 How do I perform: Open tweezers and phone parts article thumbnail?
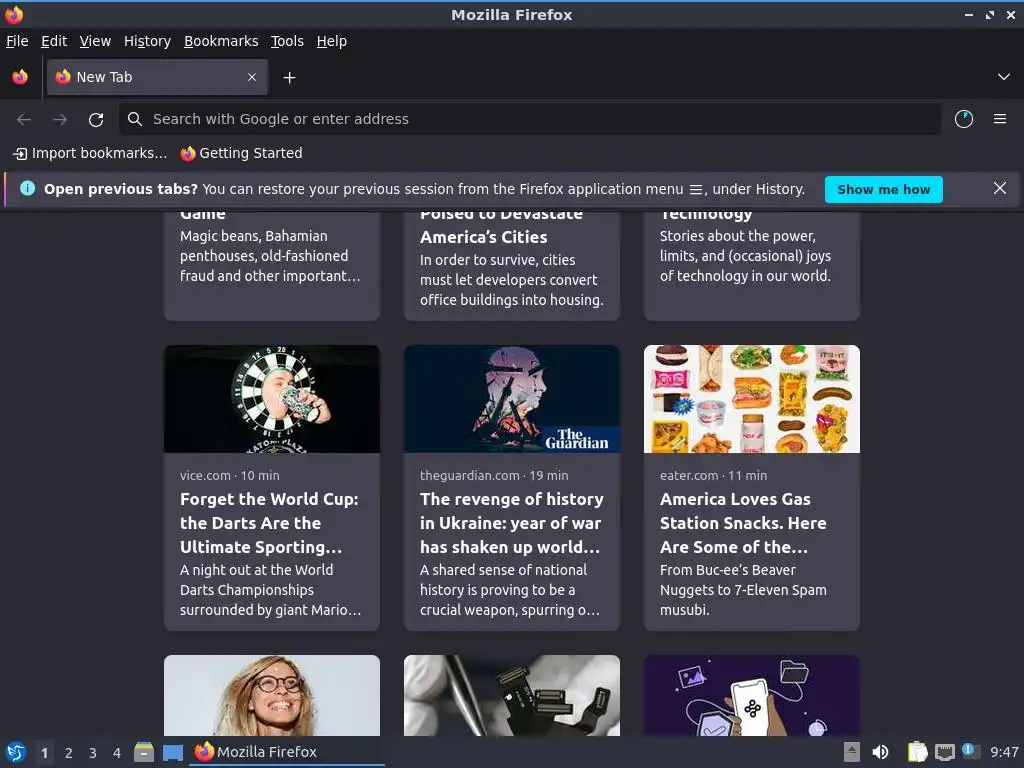[511, 696]
